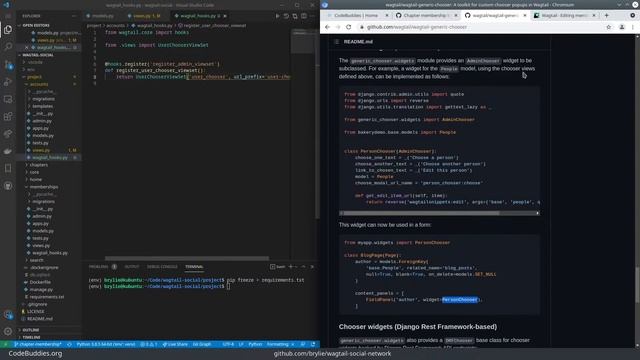Bookmark this page with the star icon
Viewport: 640px width, 360px height.
[x=609, y=27]
